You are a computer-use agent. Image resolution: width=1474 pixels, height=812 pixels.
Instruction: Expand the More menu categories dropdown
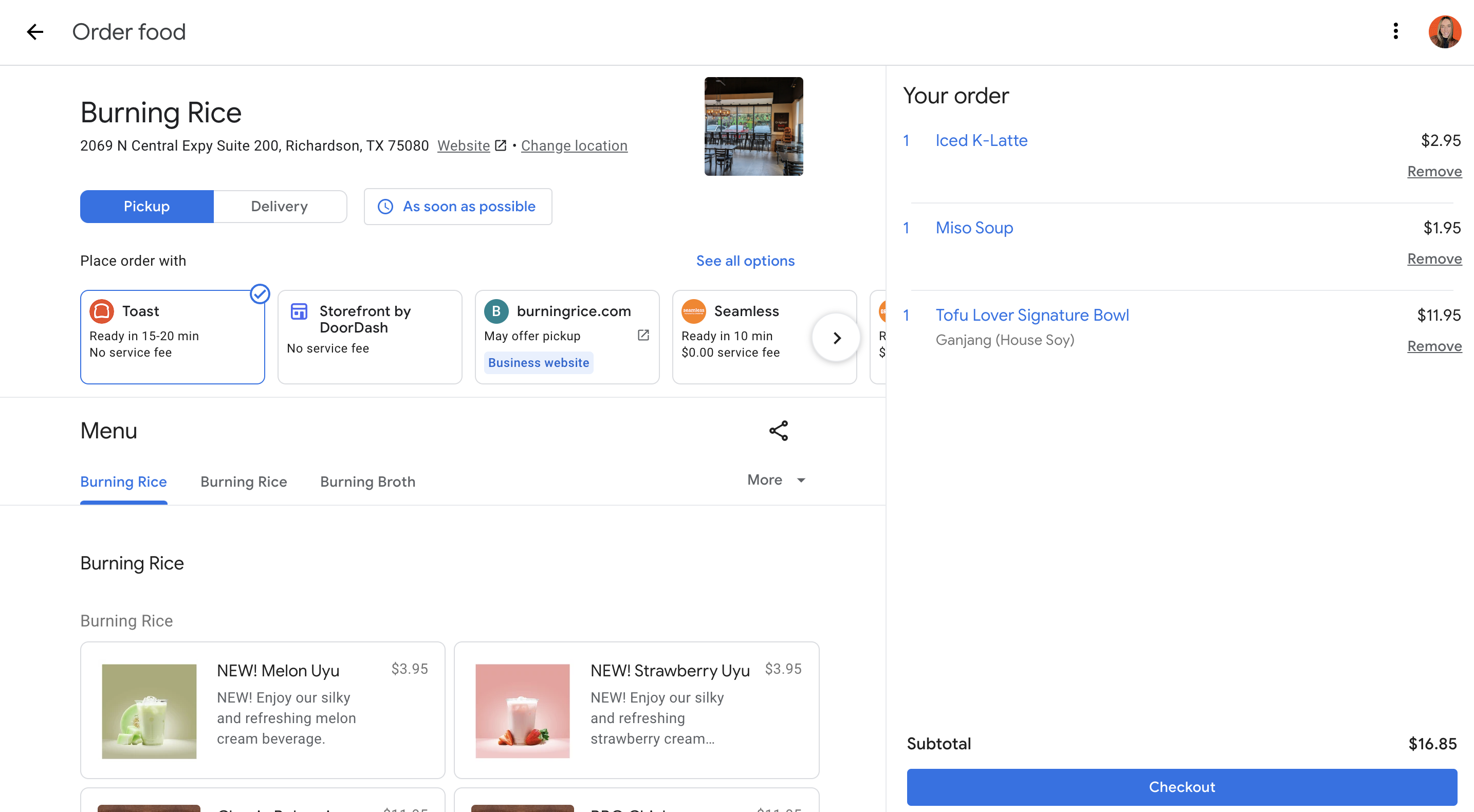point(776,480)
